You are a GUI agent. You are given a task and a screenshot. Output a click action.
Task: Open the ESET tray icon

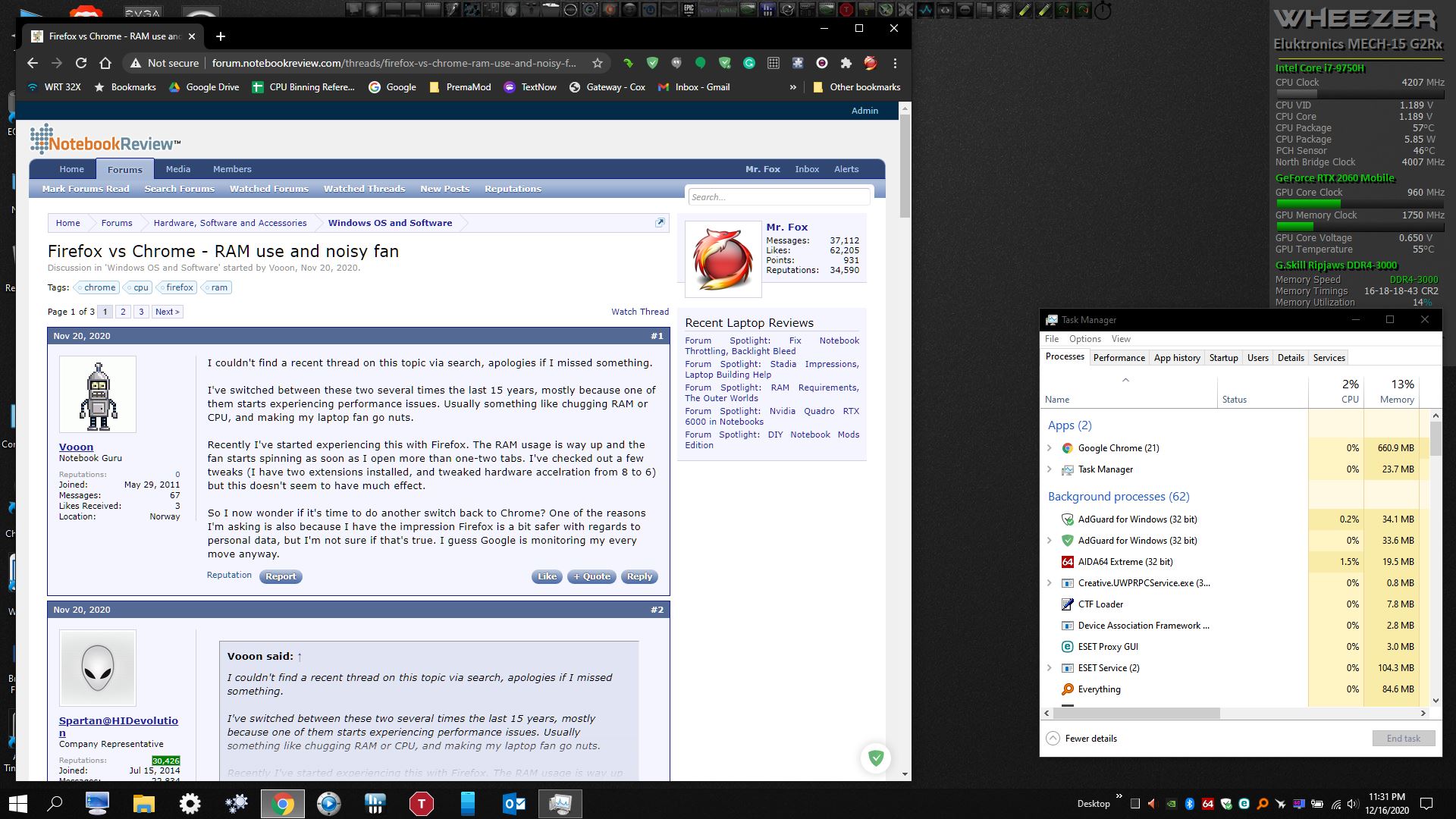[1244, 804]
